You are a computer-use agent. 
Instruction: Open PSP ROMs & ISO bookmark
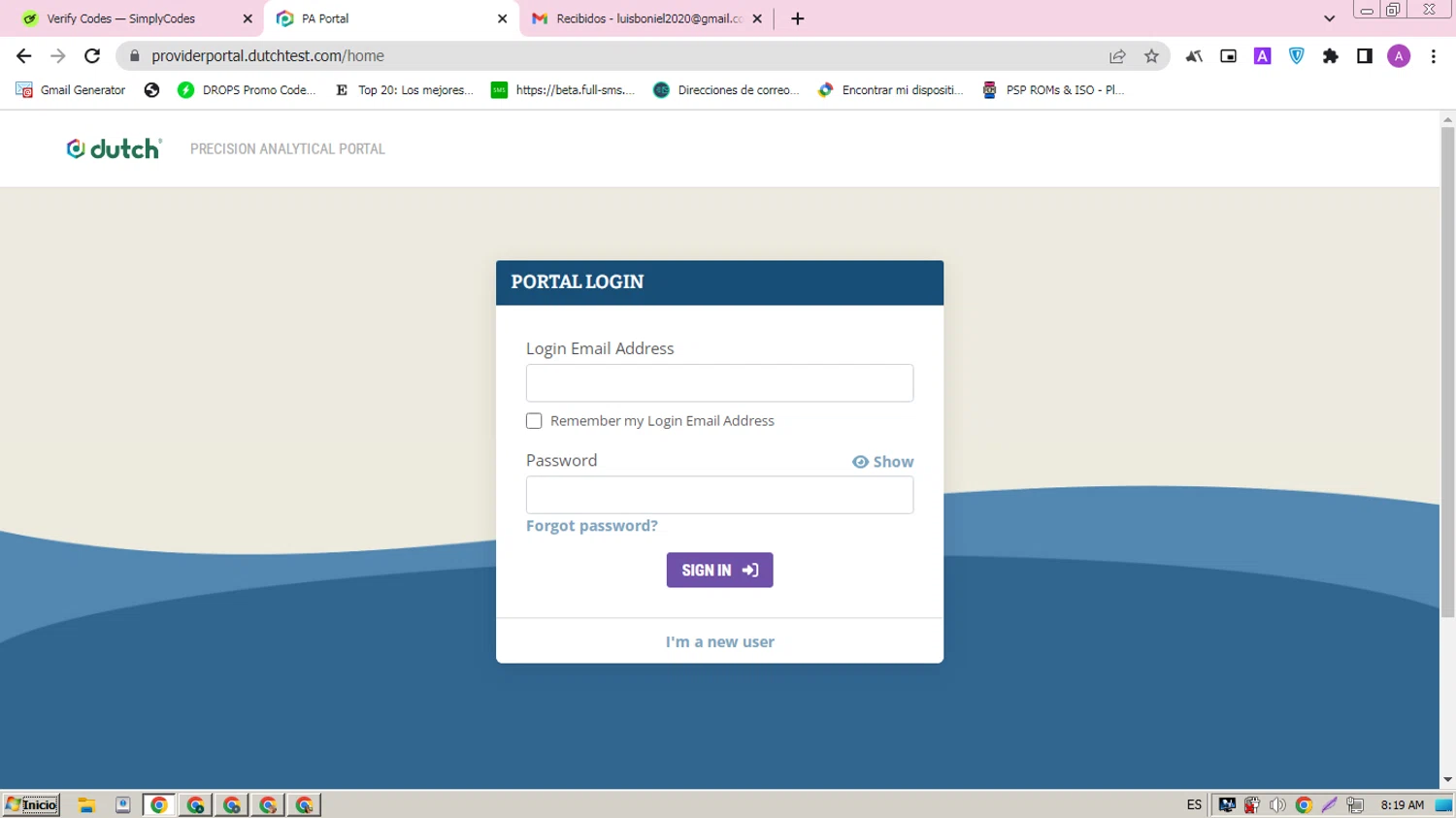[x=1053, y=90]
